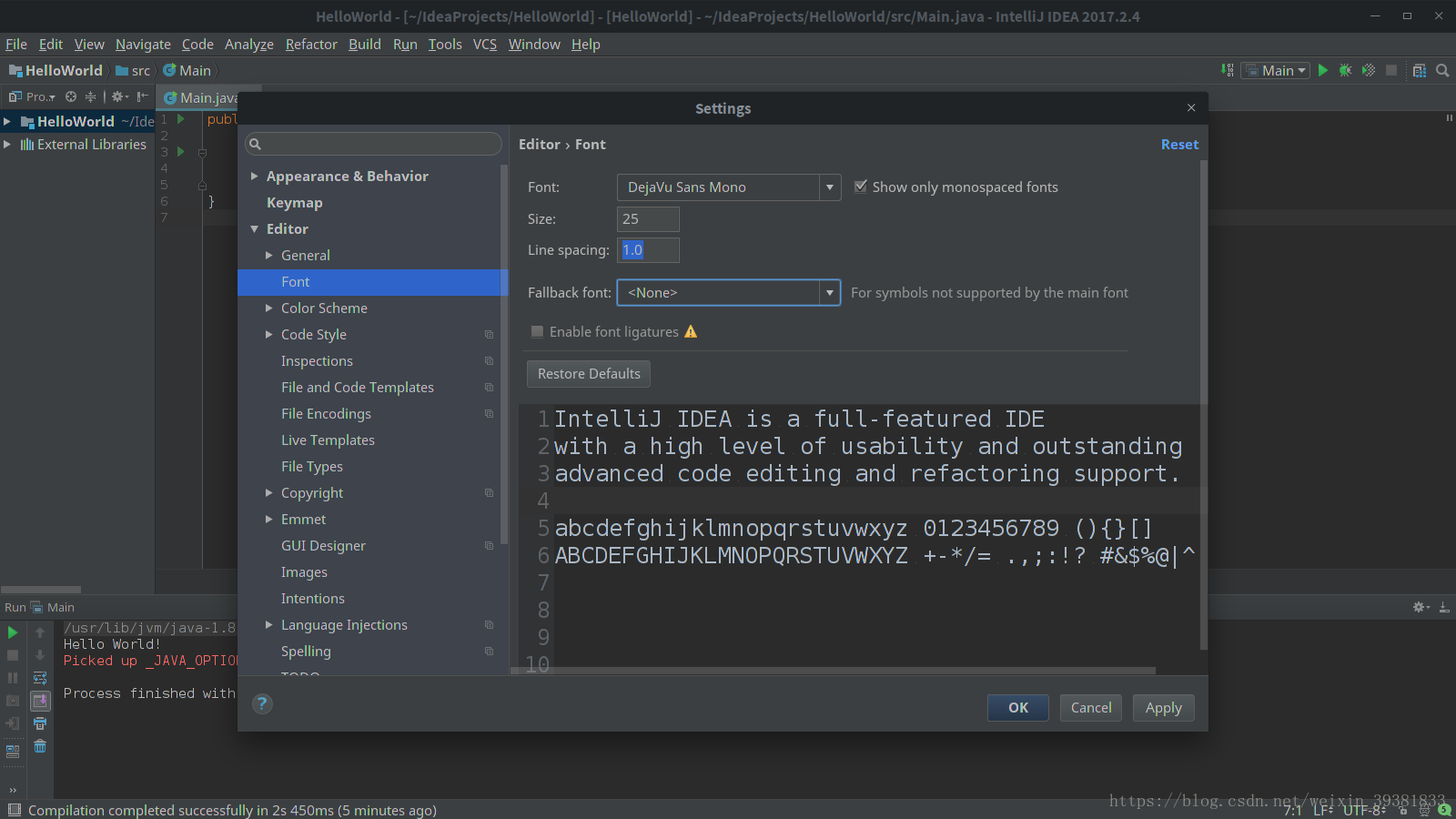Click Code Style project-level copy icon
The height and width of the screenshot is (819, 1456).
point(489,335)
